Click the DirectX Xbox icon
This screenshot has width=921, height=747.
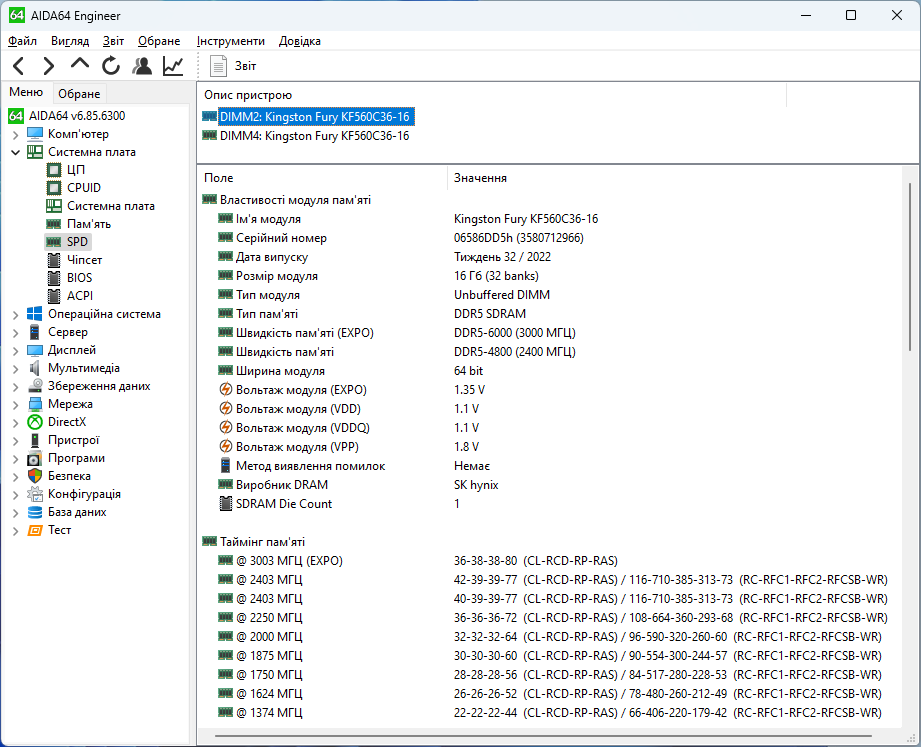pos(35,422)
